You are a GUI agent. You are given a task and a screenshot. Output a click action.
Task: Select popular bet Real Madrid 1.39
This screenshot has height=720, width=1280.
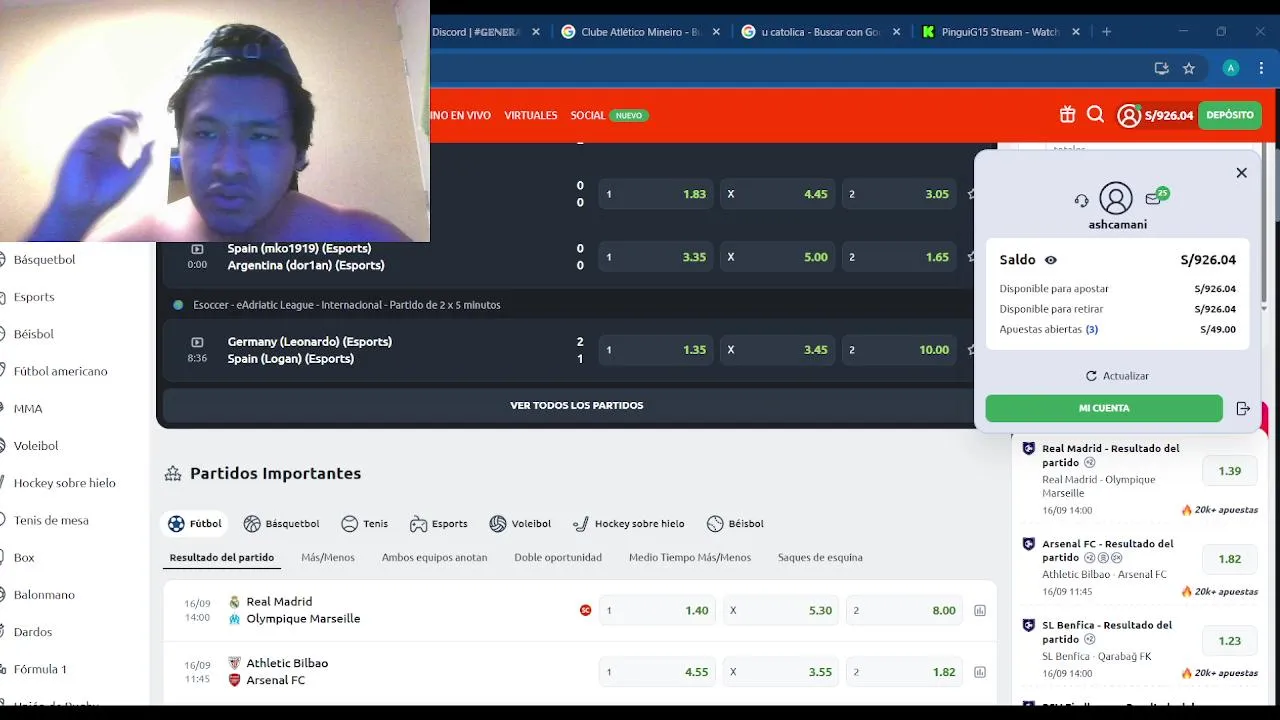[1229, 471]
